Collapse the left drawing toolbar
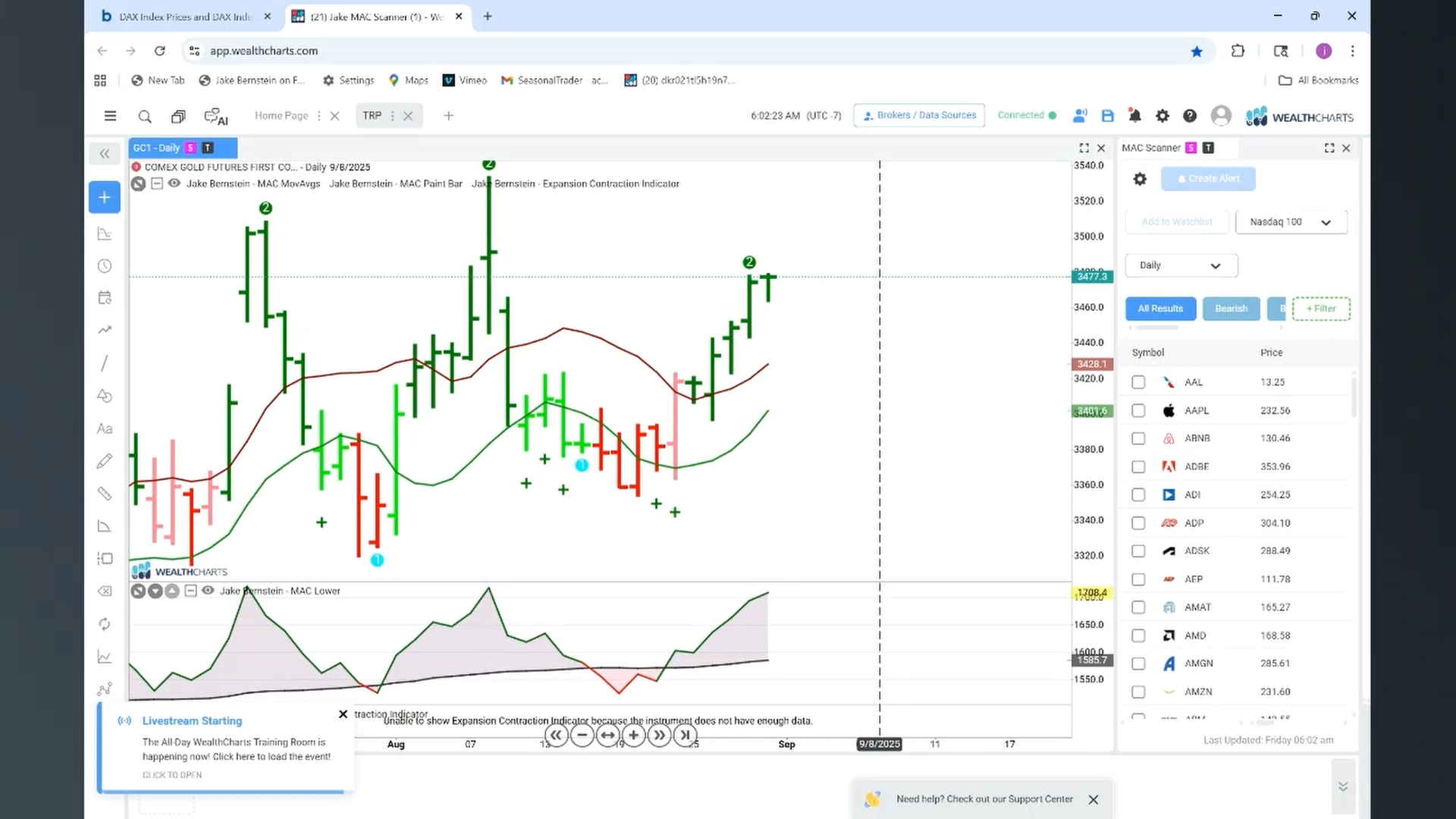 [105, 154]
